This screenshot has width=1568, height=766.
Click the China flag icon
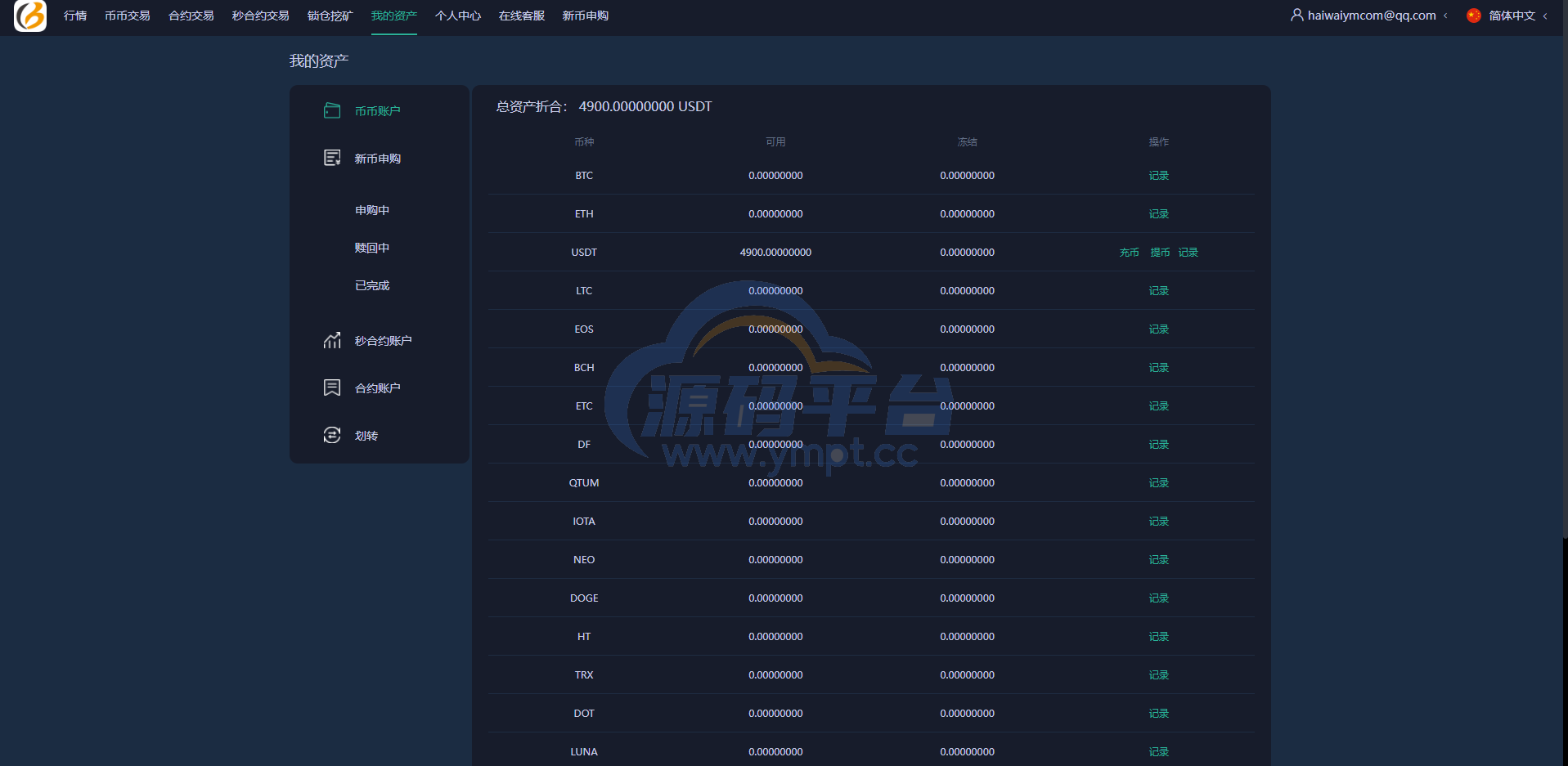point(1474,16)
